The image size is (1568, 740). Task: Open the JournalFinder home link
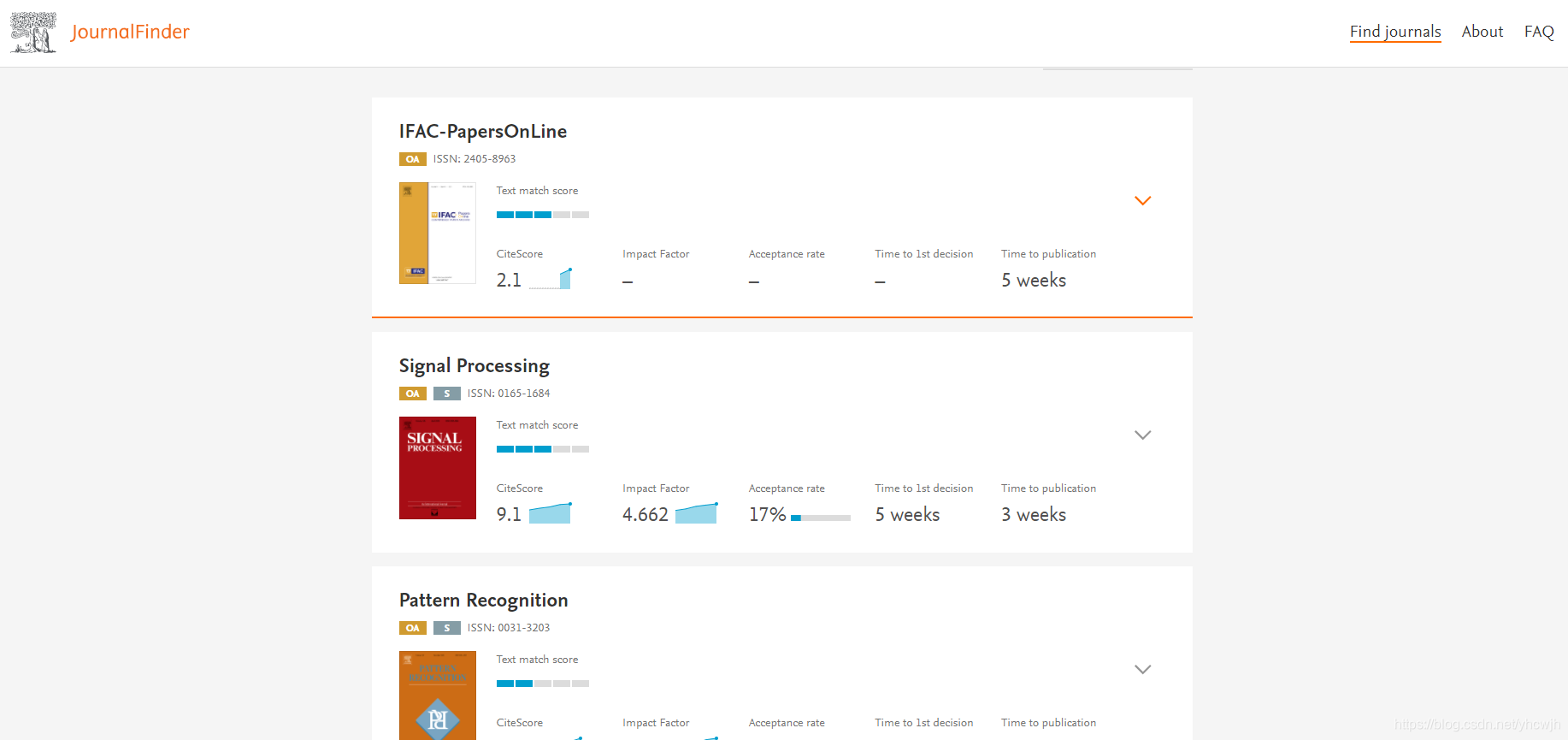tap(130, 32)
